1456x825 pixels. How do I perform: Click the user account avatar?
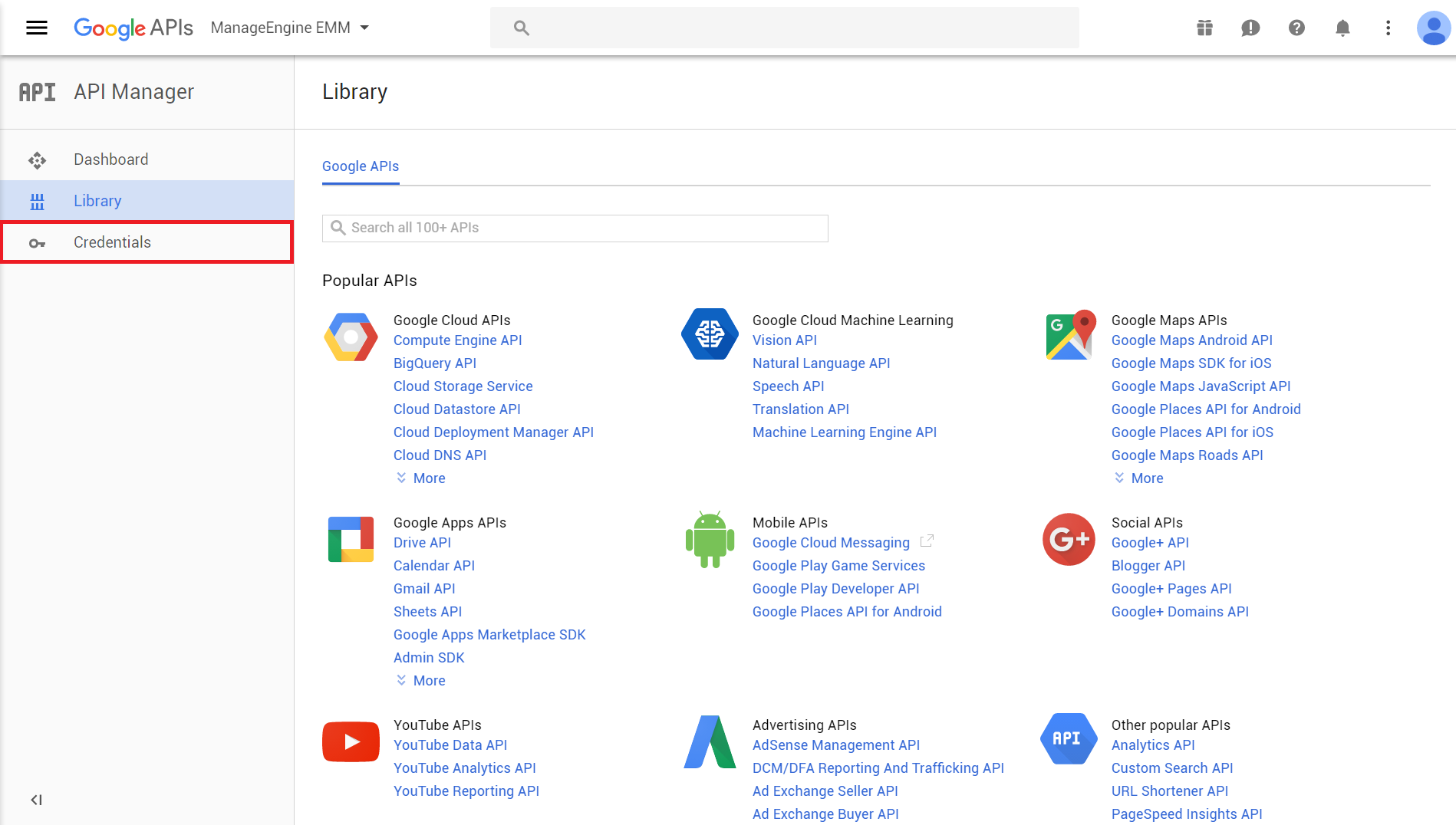click(x=1433, y=28)
